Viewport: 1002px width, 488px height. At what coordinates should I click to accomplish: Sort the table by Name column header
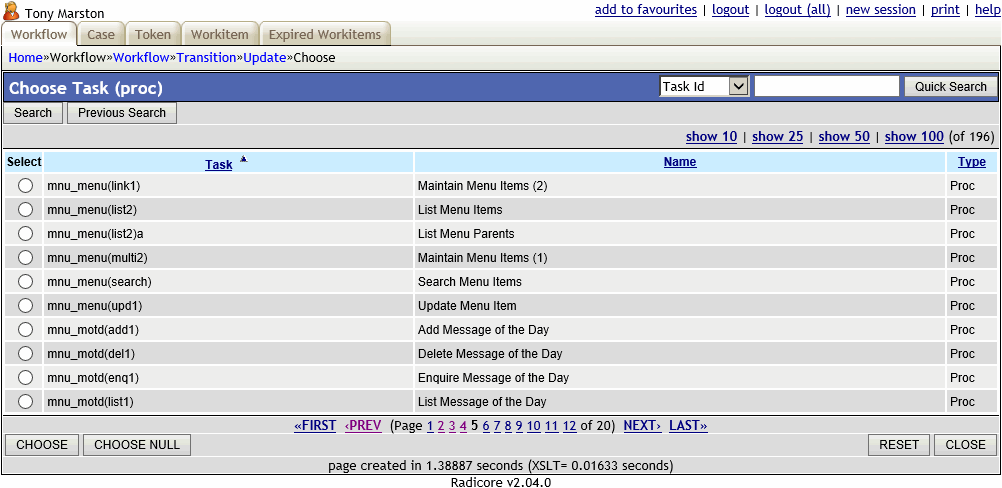point(680,162)
